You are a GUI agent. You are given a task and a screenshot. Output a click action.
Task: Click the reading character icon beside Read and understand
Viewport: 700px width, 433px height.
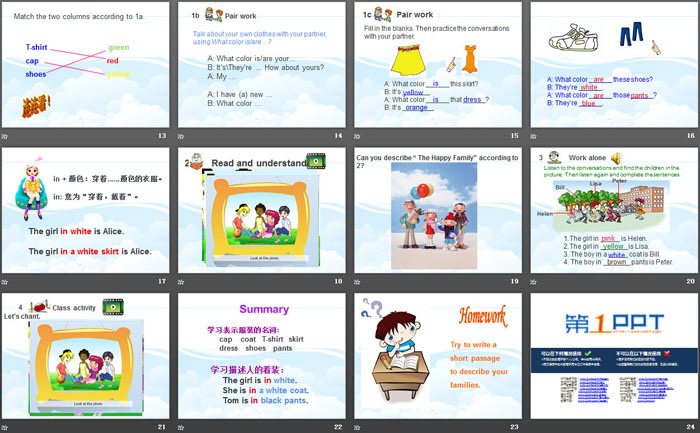pyautogui.click(x=196, y=161)
